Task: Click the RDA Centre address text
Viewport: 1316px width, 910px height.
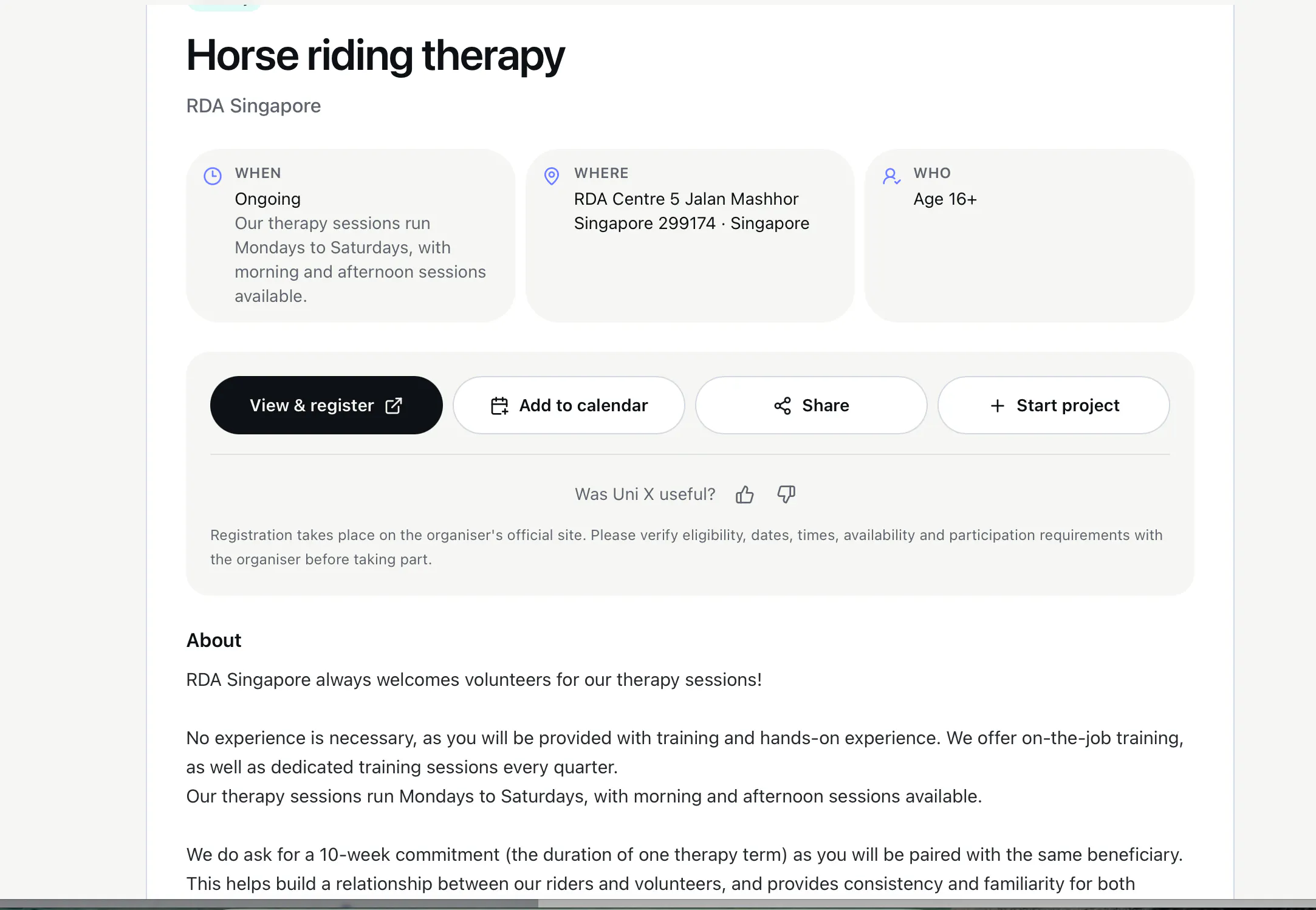Action: 691,211
